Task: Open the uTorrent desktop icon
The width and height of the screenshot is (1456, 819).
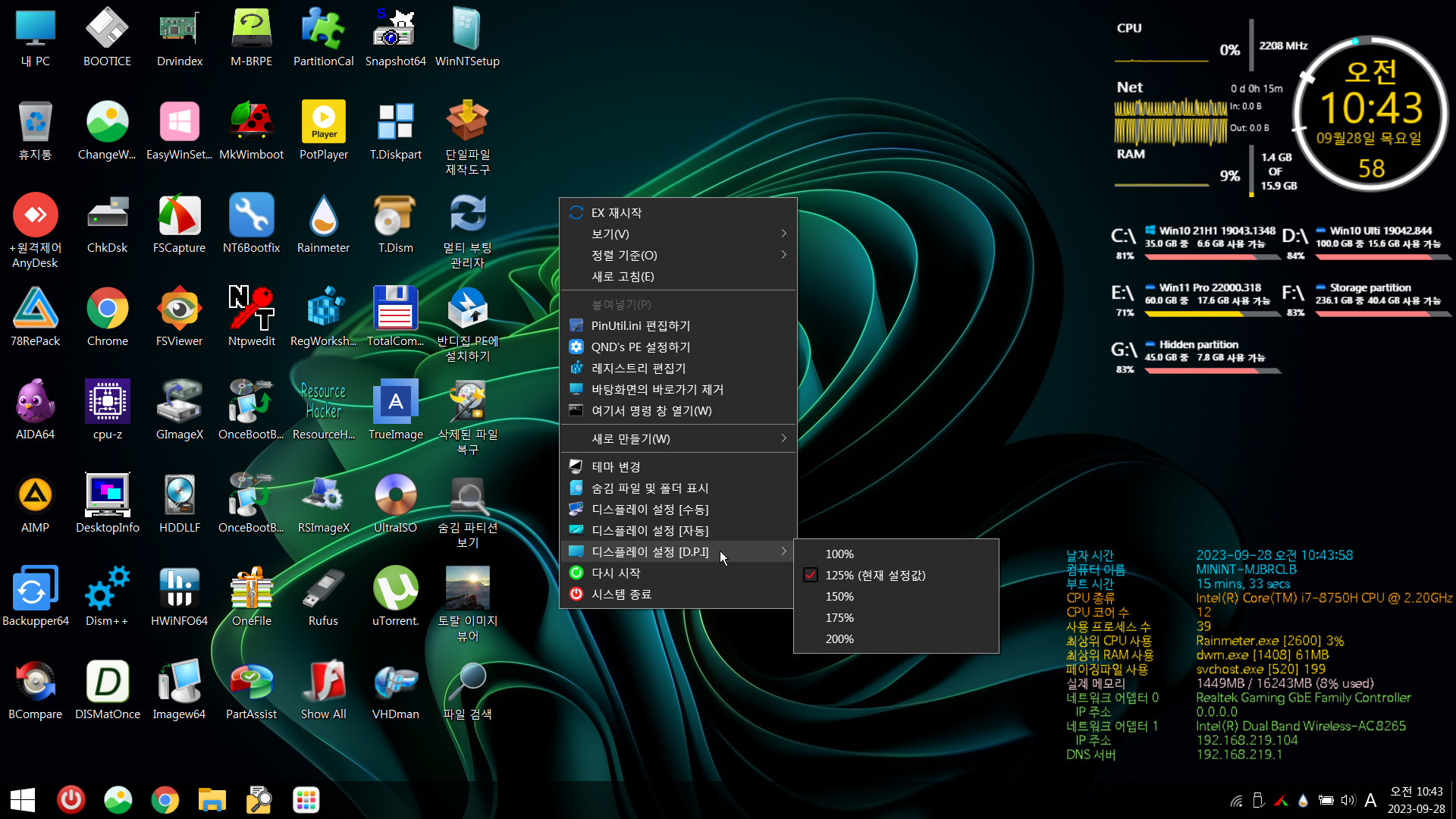Action: coord(395,596)
